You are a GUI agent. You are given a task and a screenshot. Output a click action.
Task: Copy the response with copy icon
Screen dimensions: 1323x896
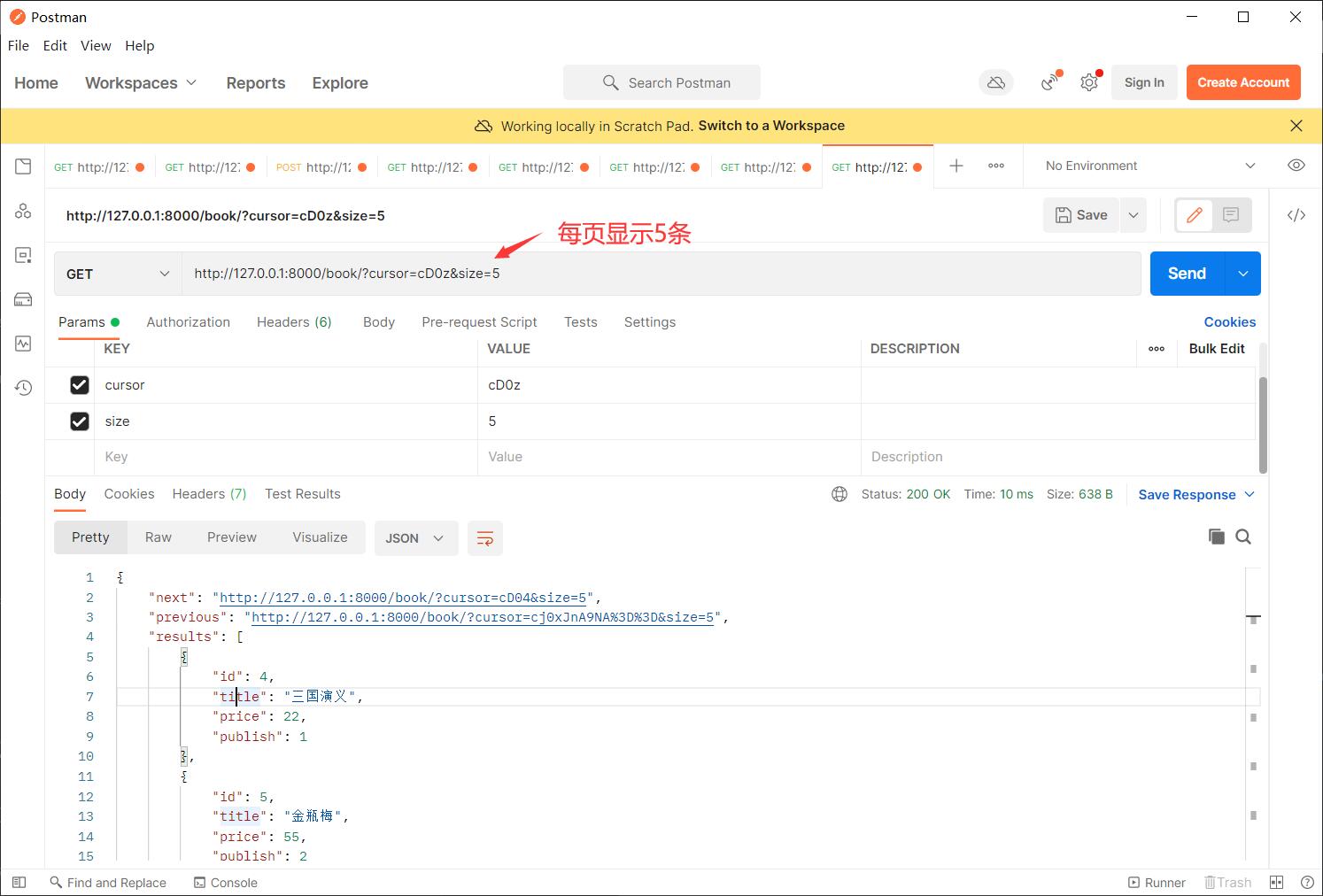(x=1217, y=537)
